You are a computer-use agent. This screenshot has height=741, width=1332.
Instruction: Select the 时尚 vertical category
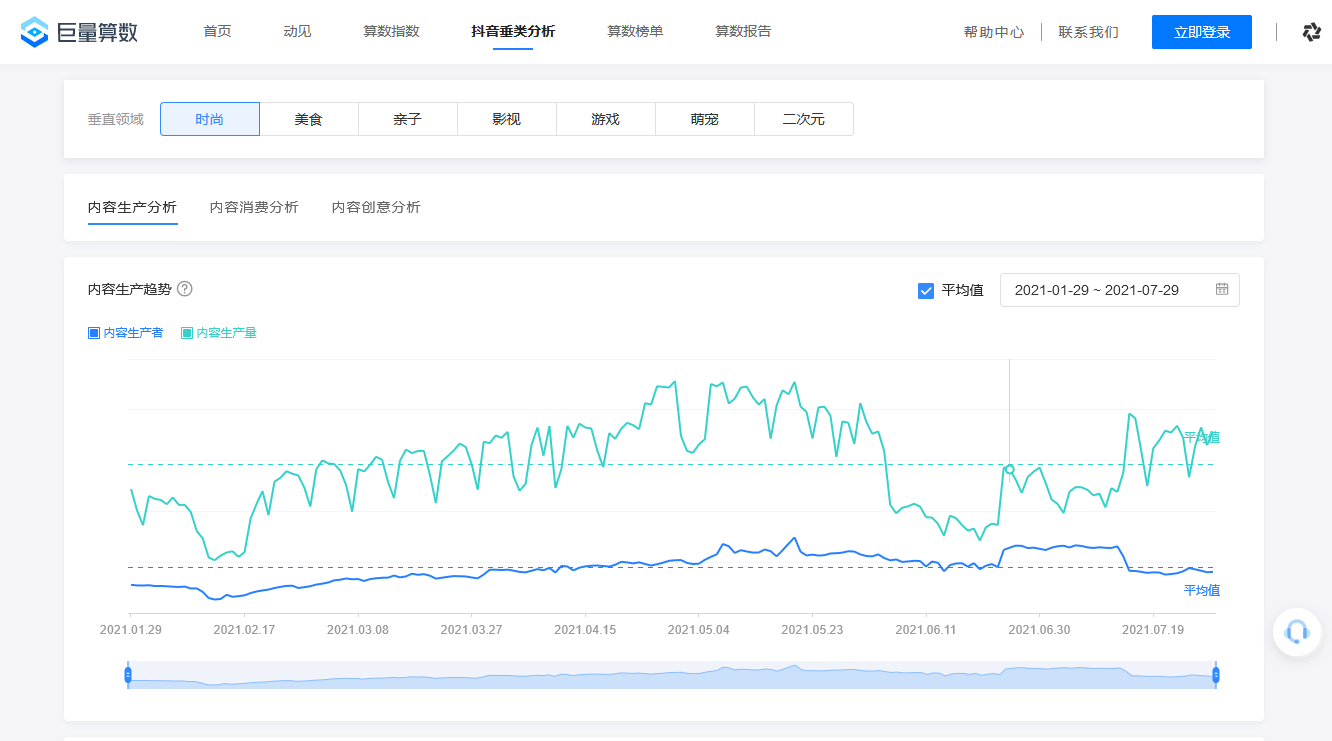point(210,119)
